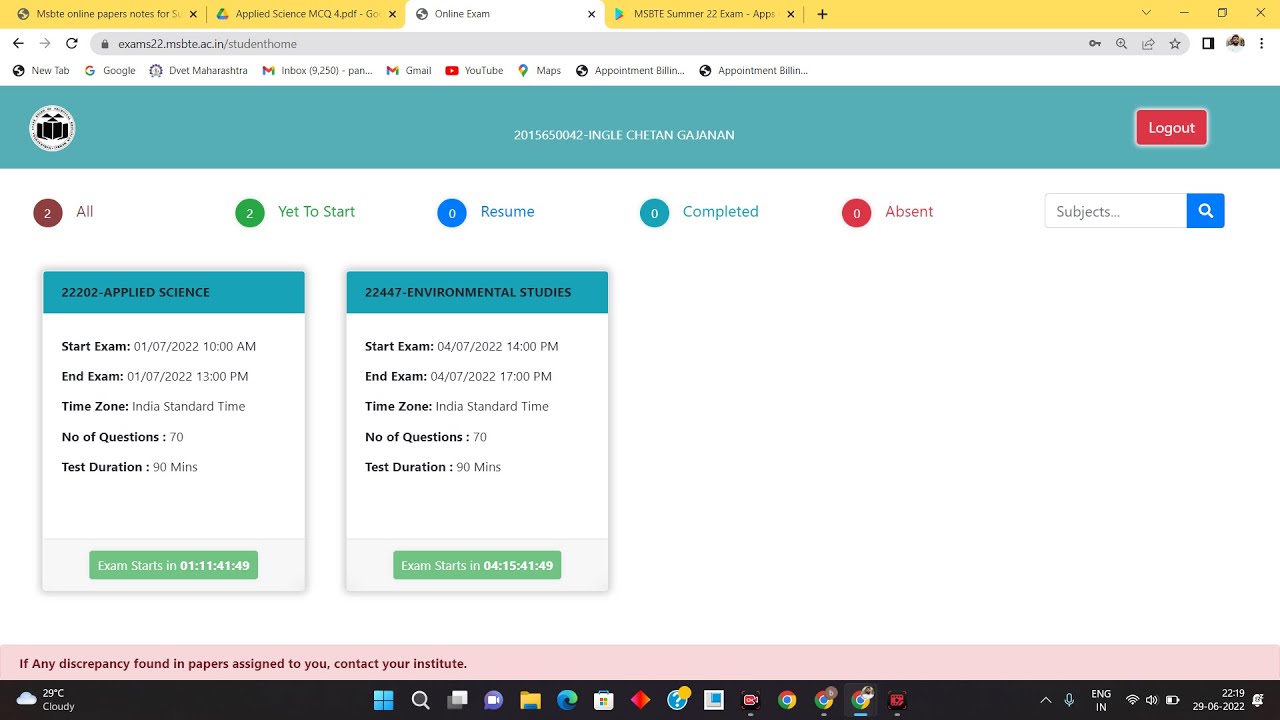The height and width of the screenshot is (720, 1280).
Task: Click the share page icon
Action: click(x=1148, y=43)
